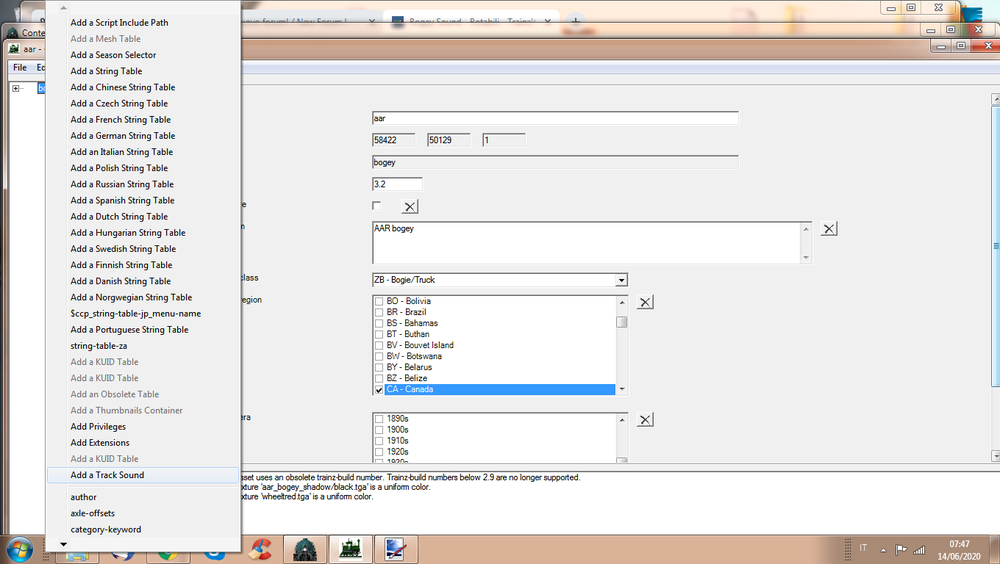
Task: Click description box scroll-down arrow
Action: tap(806, 258)
